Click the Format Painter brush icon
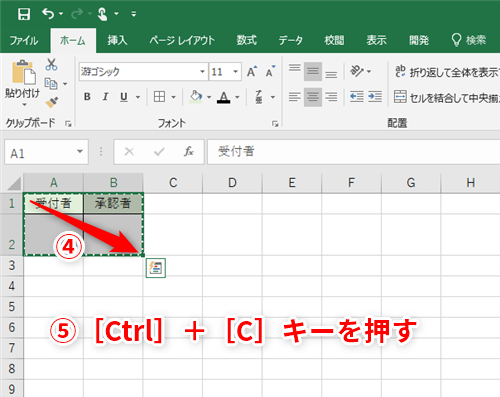The width and height of the screenshot is (500, 397). click(x=52, y=102)
